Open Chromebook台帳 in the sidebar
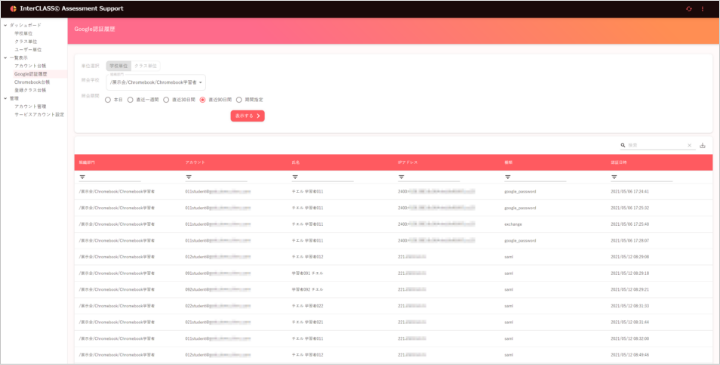 [x=32, y=82]
